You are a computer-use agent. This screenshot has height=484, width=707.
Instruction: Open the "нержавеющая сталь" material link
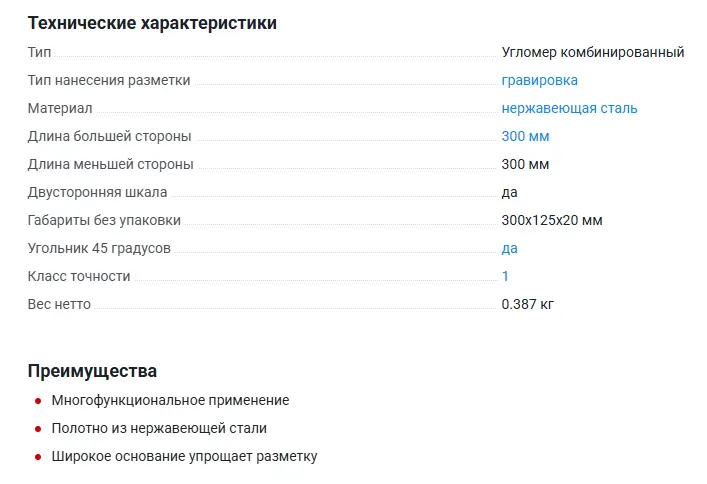(x=569, y=108)
